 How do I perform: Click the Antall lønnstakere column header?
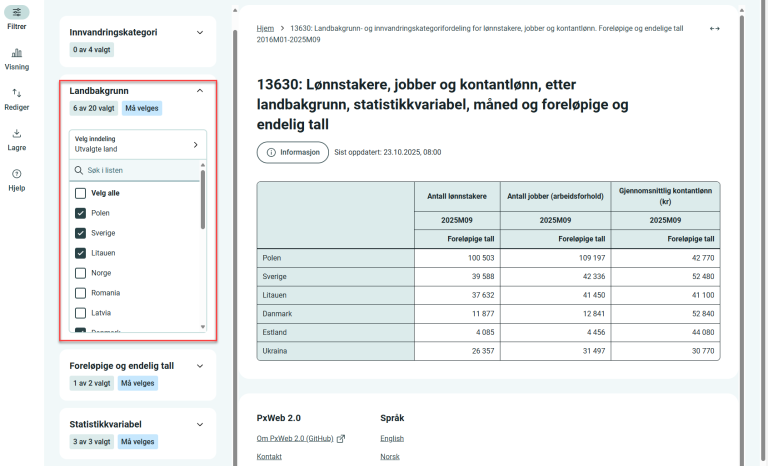click(x=457, y=196)
